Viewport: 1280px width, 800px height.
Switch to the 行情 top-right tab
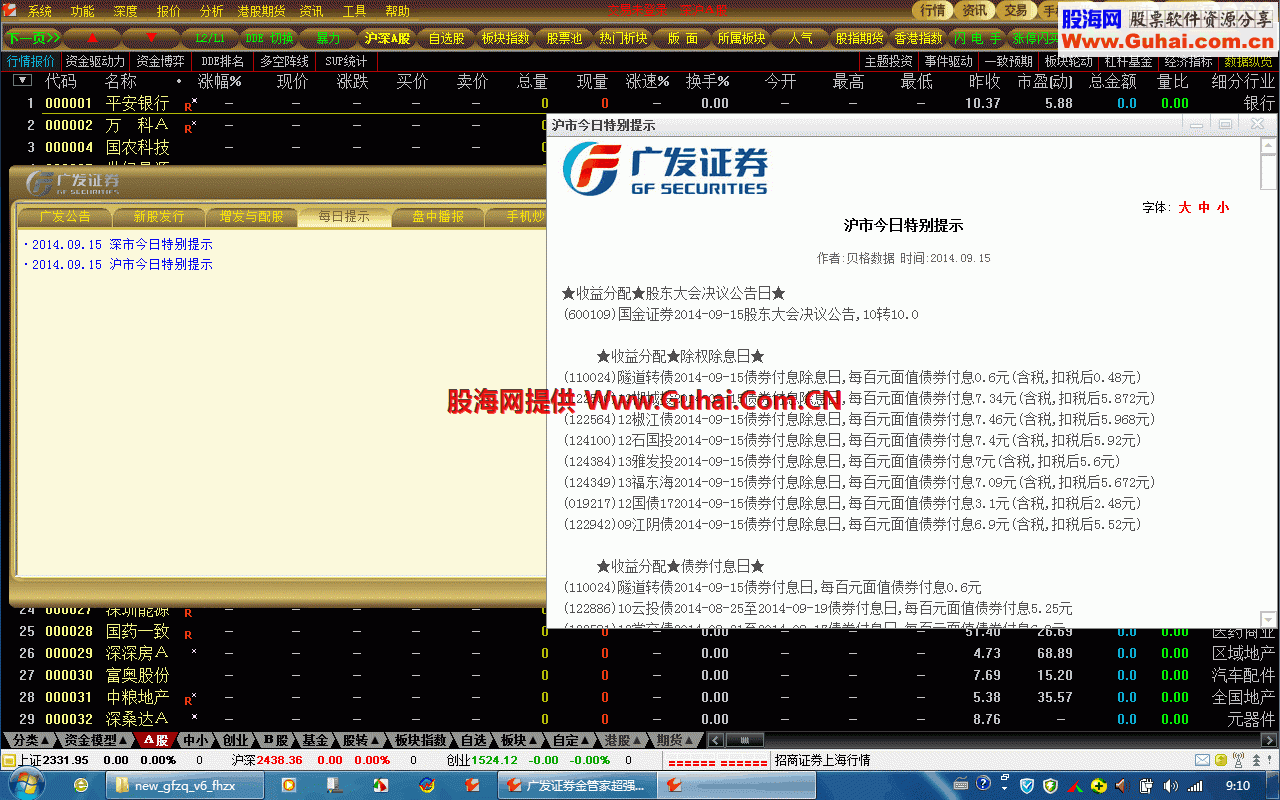point(932,11)
